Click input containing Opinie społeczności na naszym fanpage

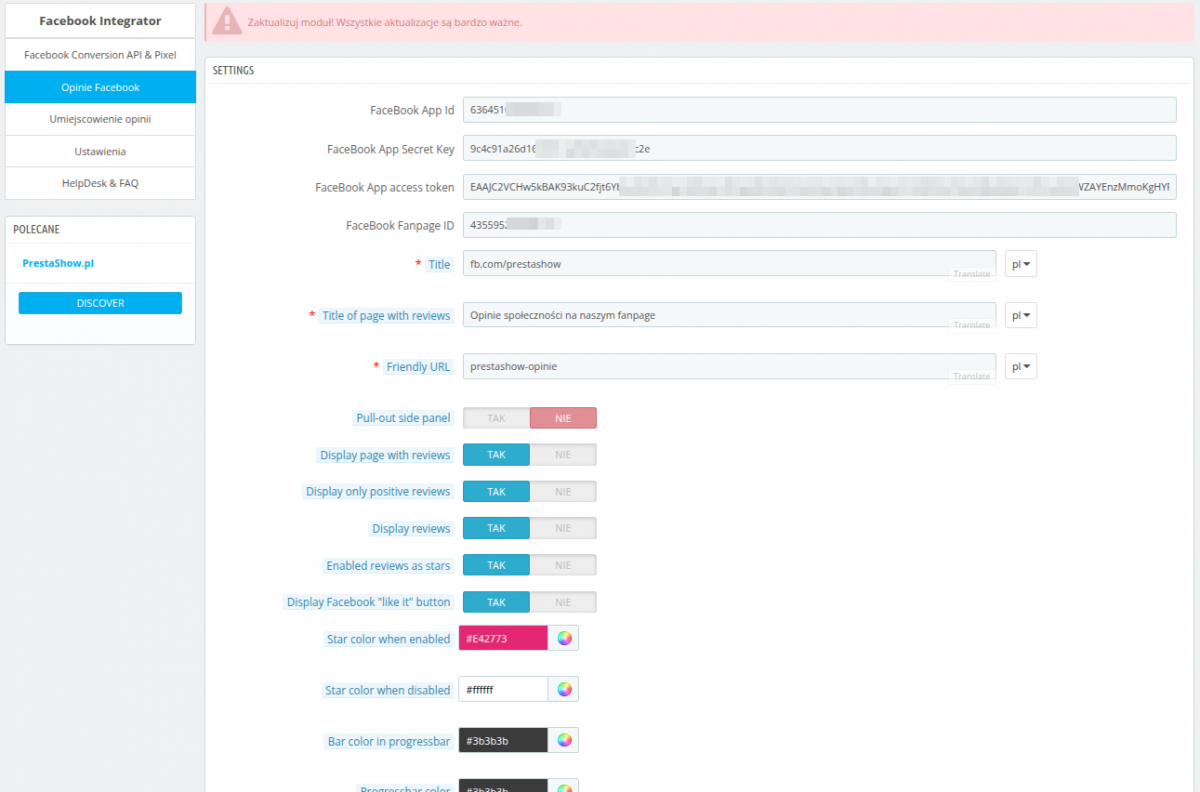(729, 315)
